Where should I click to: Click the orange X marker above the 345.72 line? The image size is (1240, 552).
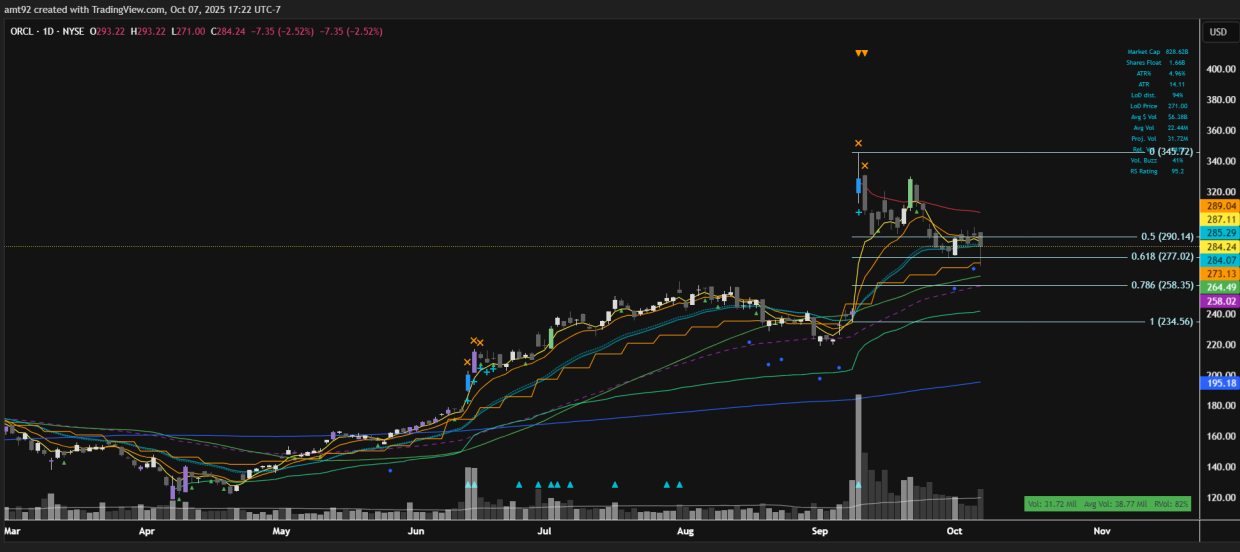pos(858,144)
